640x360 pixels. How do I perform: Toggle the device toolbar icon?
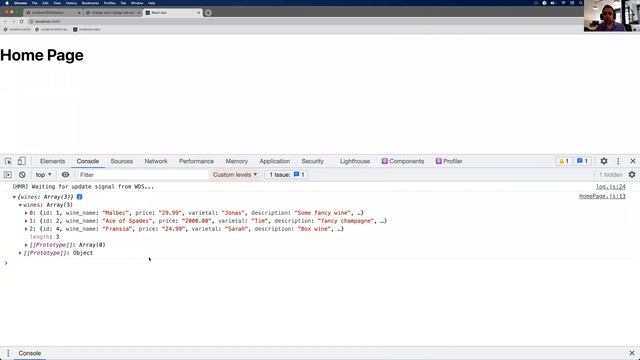pos(21,161)
